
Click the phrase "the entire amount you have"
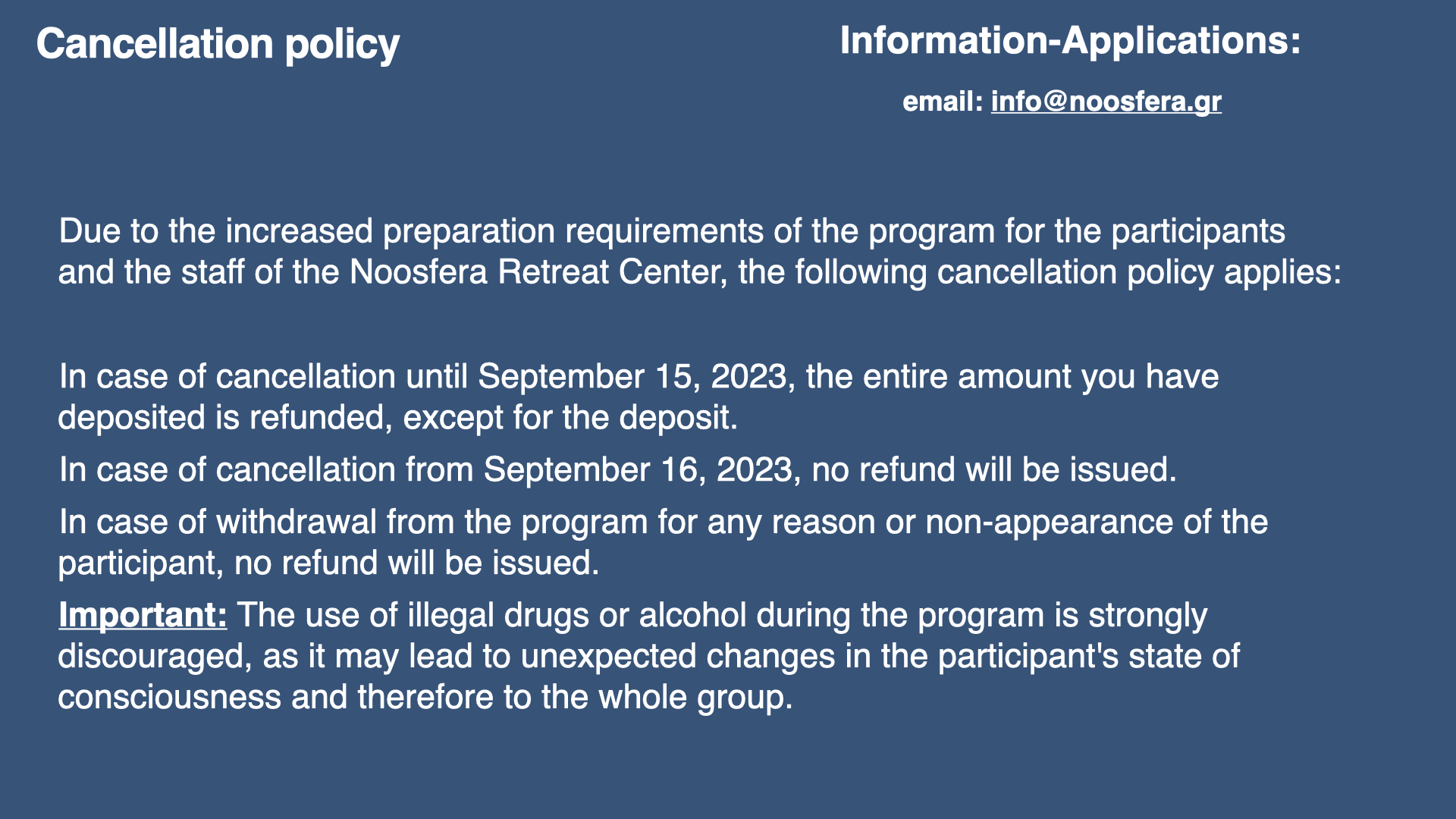1012,377
